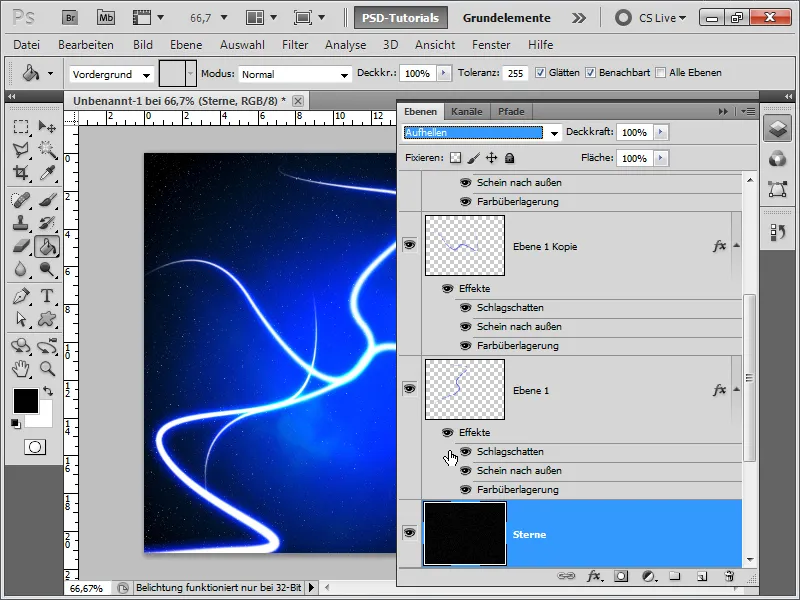Select the Rectangular Marquee tool
Screen dimensions: 800x600
21,126
